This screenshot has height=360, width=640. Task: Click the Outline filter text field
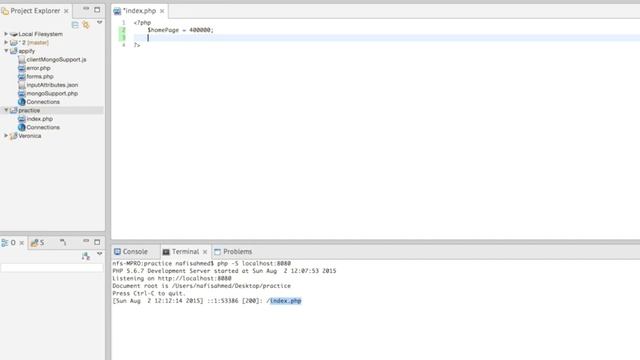click(52, 268)
